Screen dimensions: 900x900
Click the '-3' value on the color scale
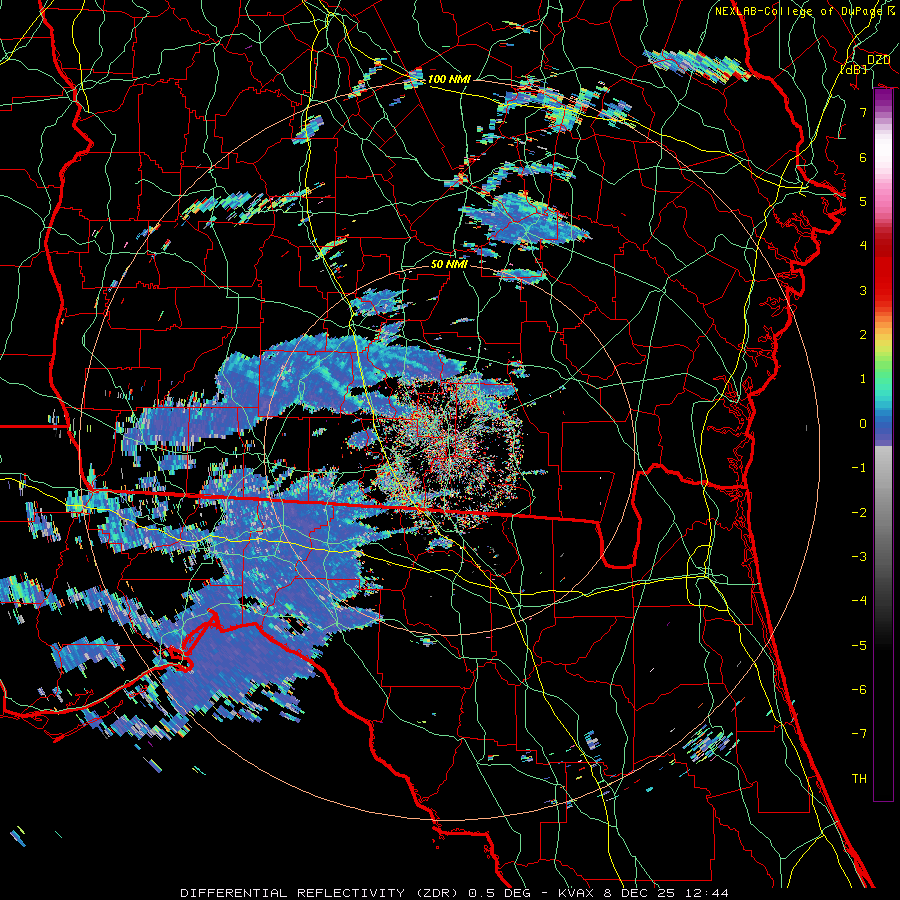tap(859, 557)
